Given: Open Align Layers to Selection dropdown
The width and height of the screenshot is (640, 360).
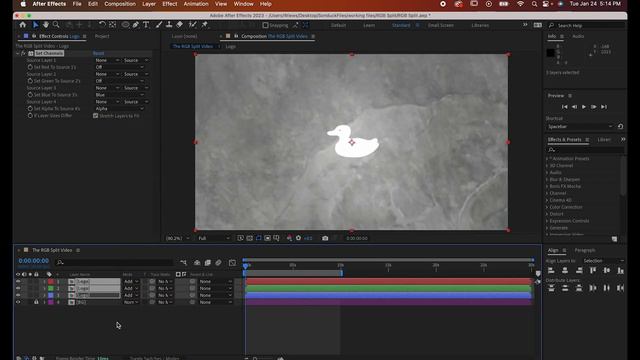Looking at the screenshot, I should [x=603, y=260].
